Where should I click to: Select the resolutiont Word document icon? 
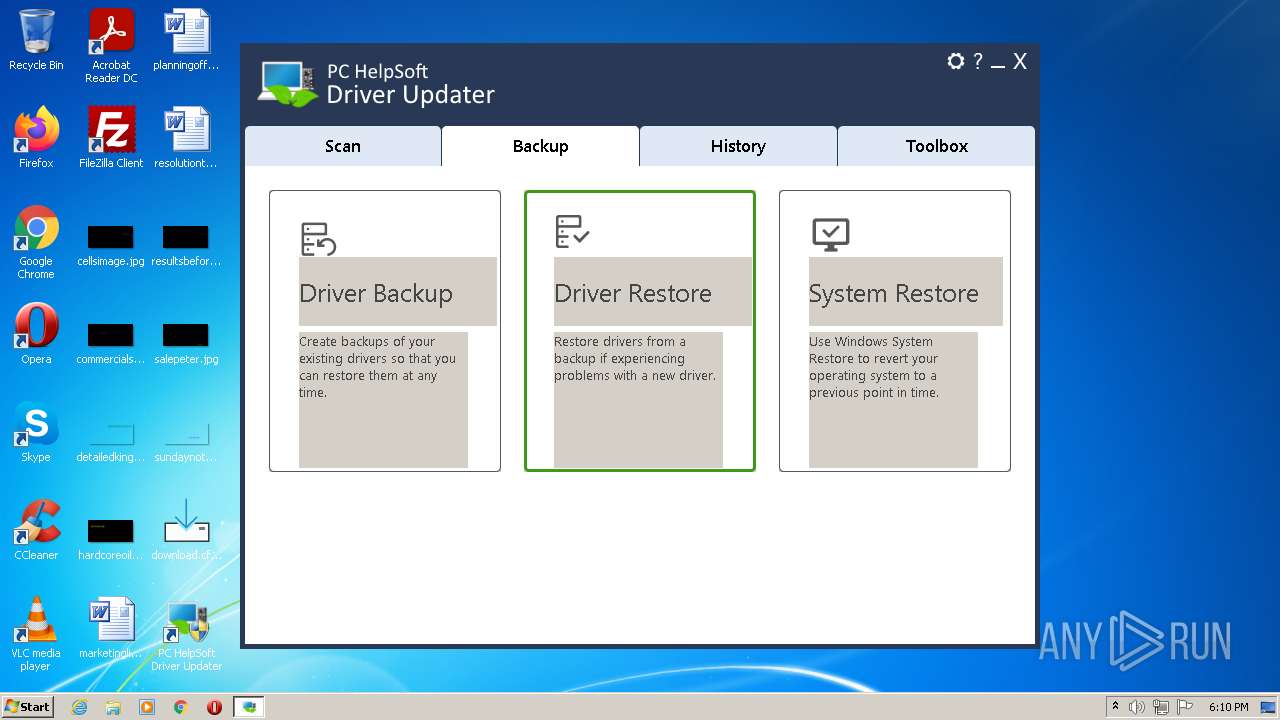[x=186, y=138]
